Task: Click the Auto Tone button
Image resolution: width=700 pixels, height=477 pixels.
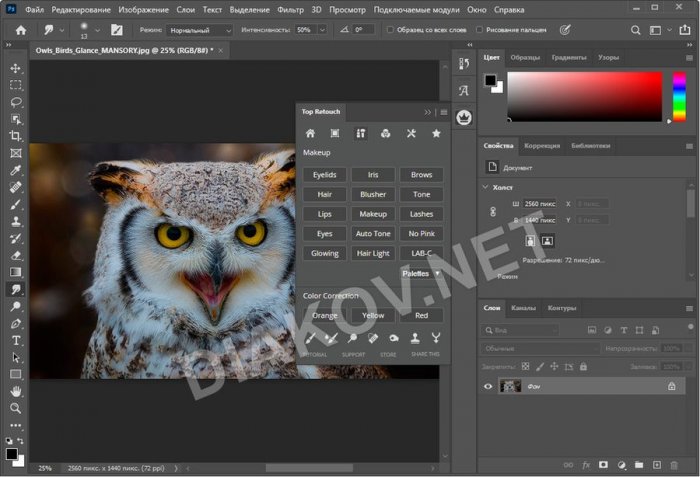Action: click(x=373, y=233)
